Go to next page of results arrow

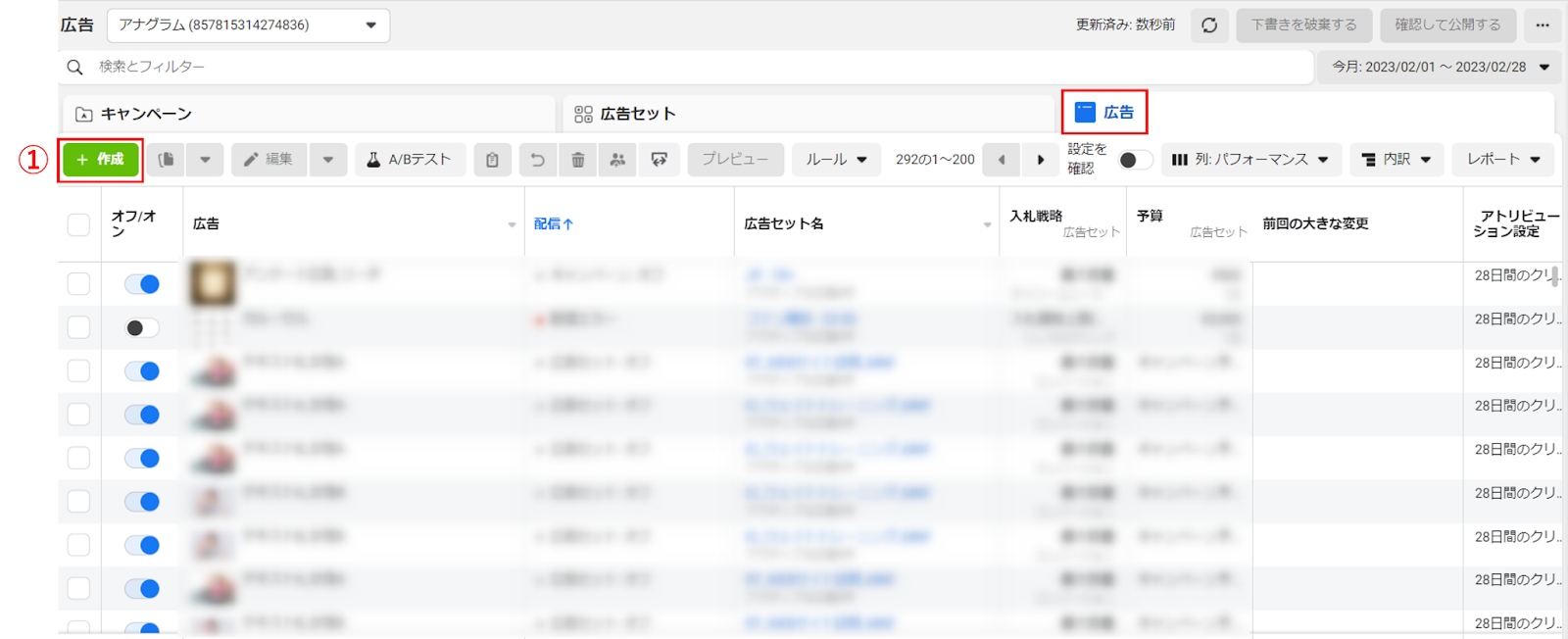(x=1040, y=160)
